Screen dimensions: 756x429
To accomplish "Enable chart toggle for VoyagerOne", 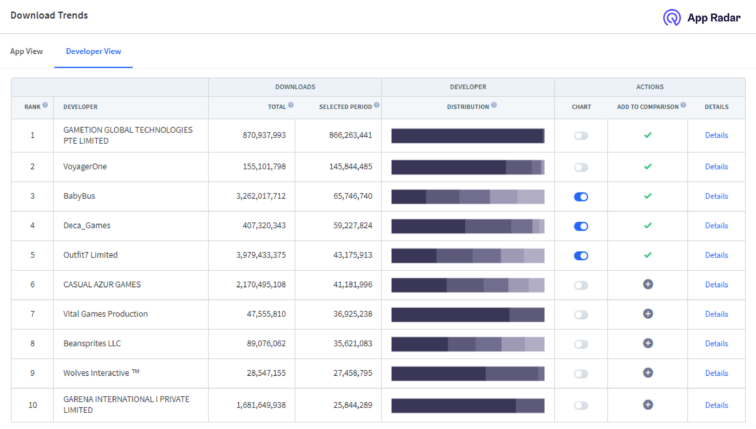I will (x=581, y=167).
